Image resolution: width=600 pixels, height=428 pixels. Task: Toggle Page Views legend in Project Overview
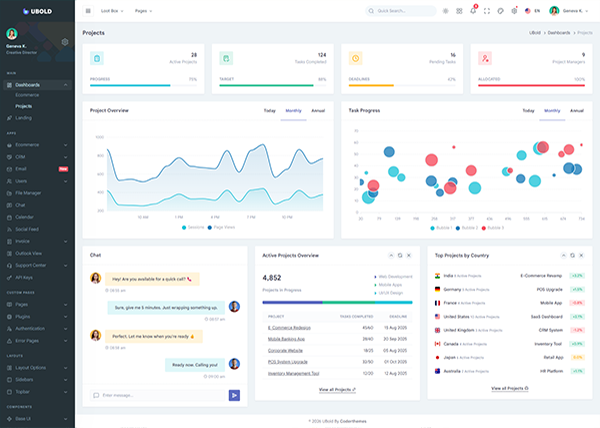(222, 227)
